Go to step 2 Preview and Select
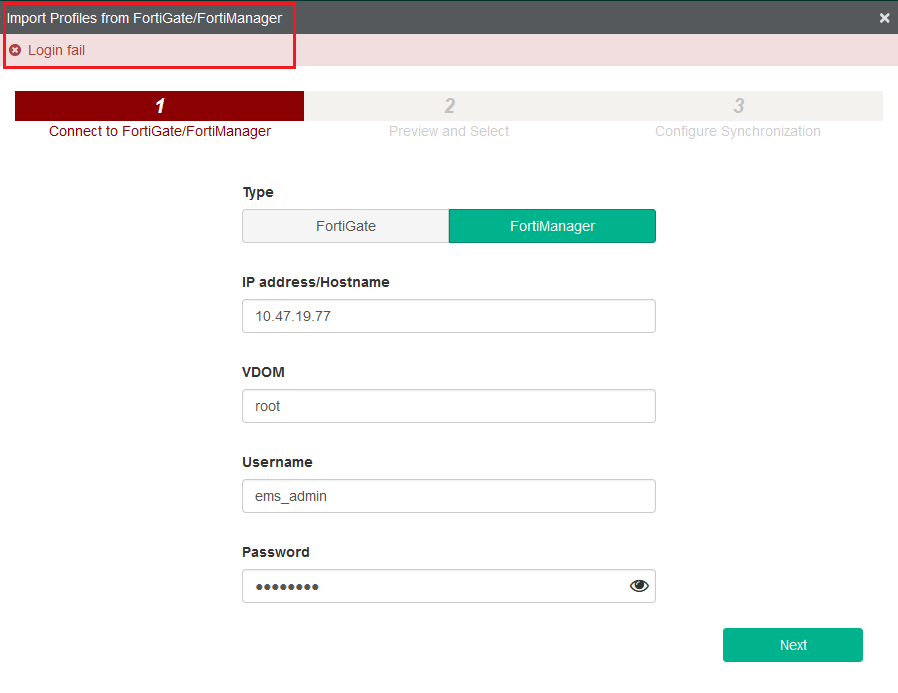Image resolution: width=898 pixels, height=693 pixels. click(x=449, y=115)
